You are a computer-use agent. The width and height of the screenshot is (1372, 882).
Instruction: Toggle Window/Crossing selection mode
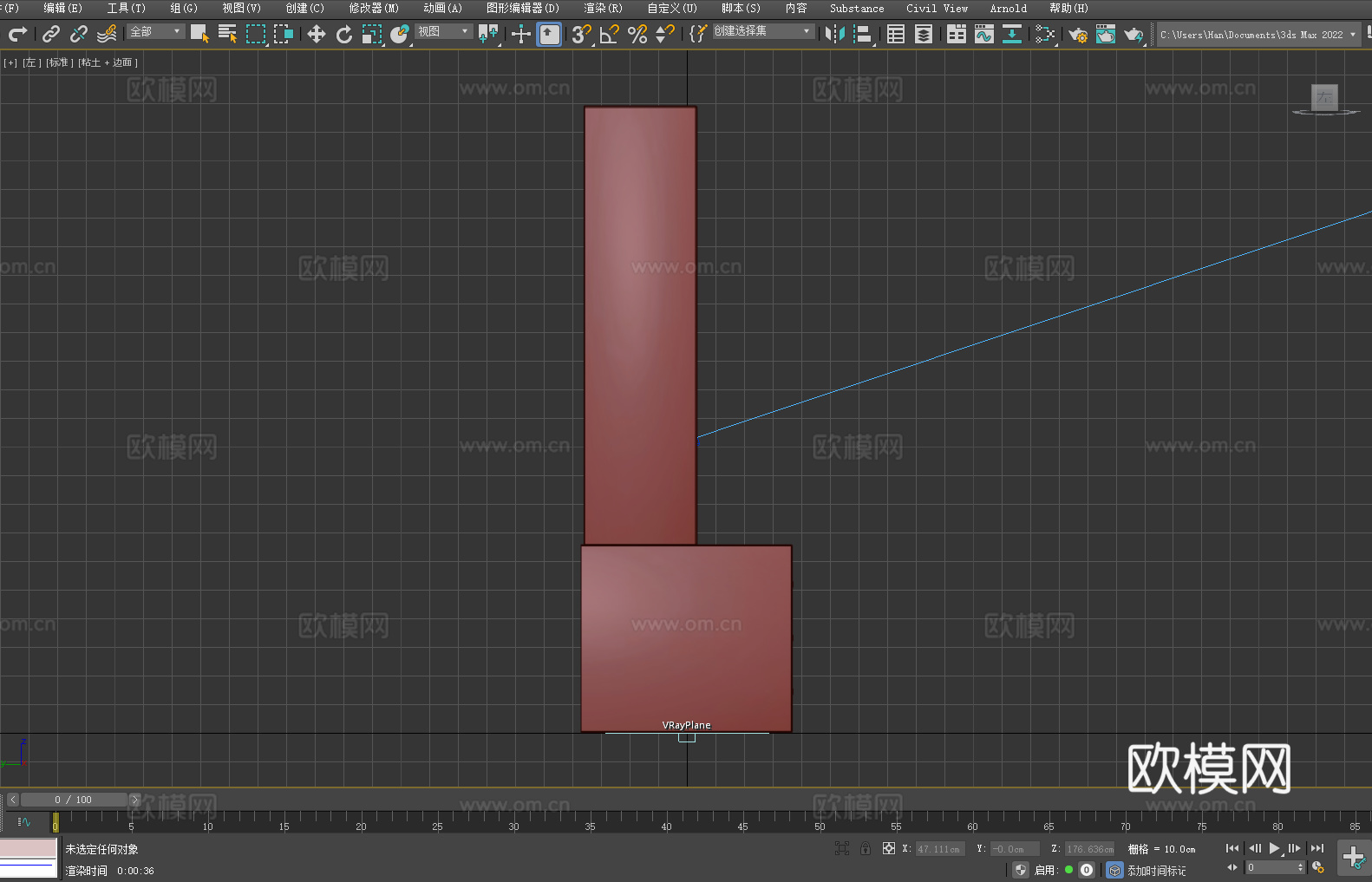click(284, 34)
